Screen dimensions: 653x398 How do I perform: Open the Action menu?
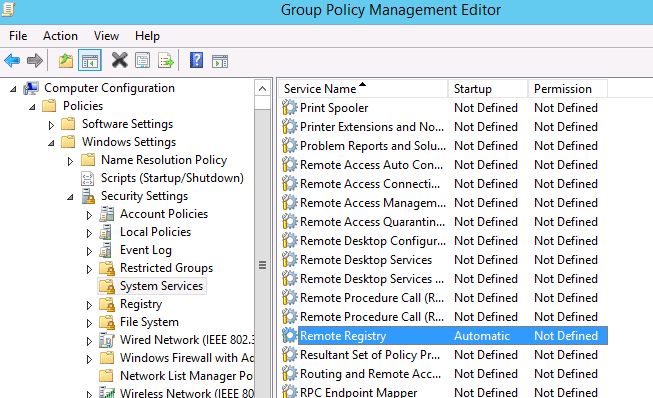[60, 36]
